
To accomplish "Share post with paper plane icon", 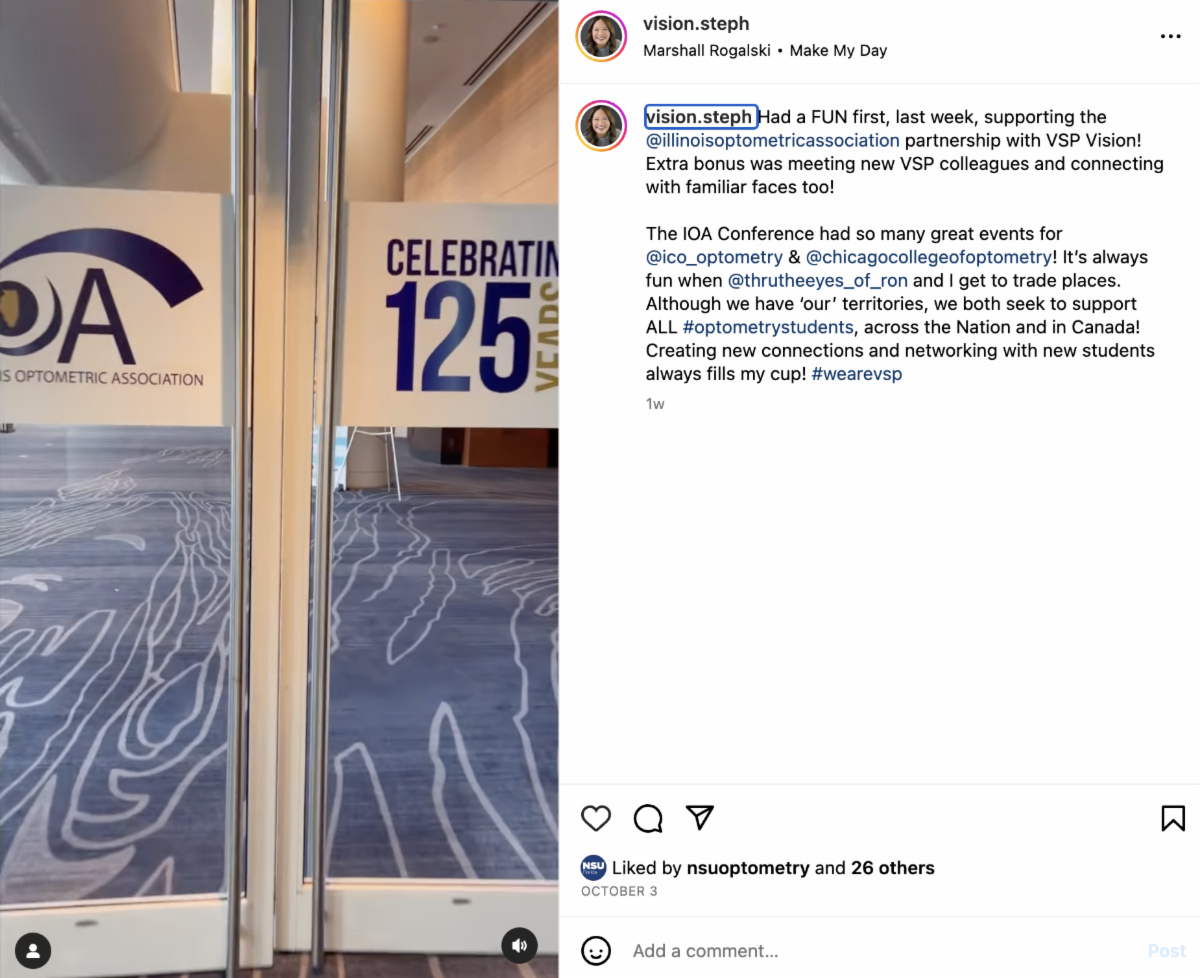I will (x=700, y=817).
